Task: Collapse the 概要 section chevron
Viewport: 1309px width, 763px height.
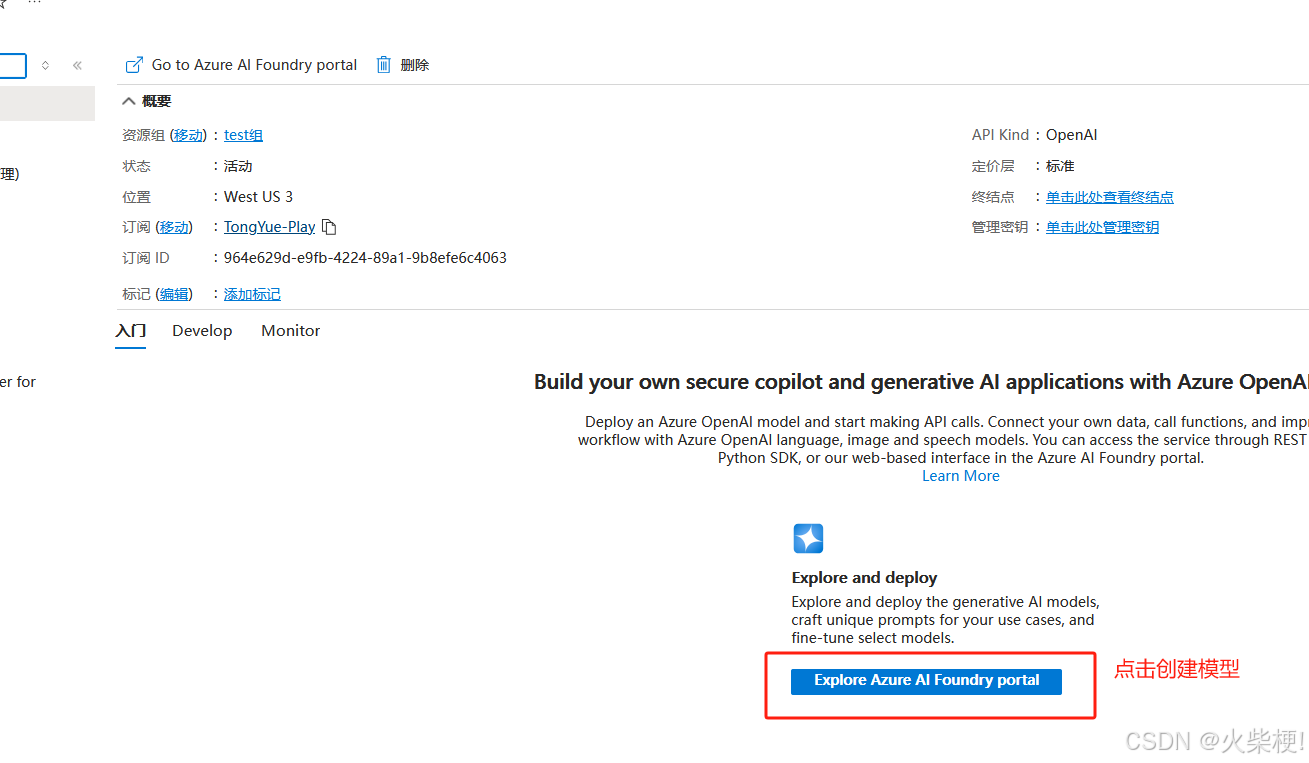Action: [129, 101]
